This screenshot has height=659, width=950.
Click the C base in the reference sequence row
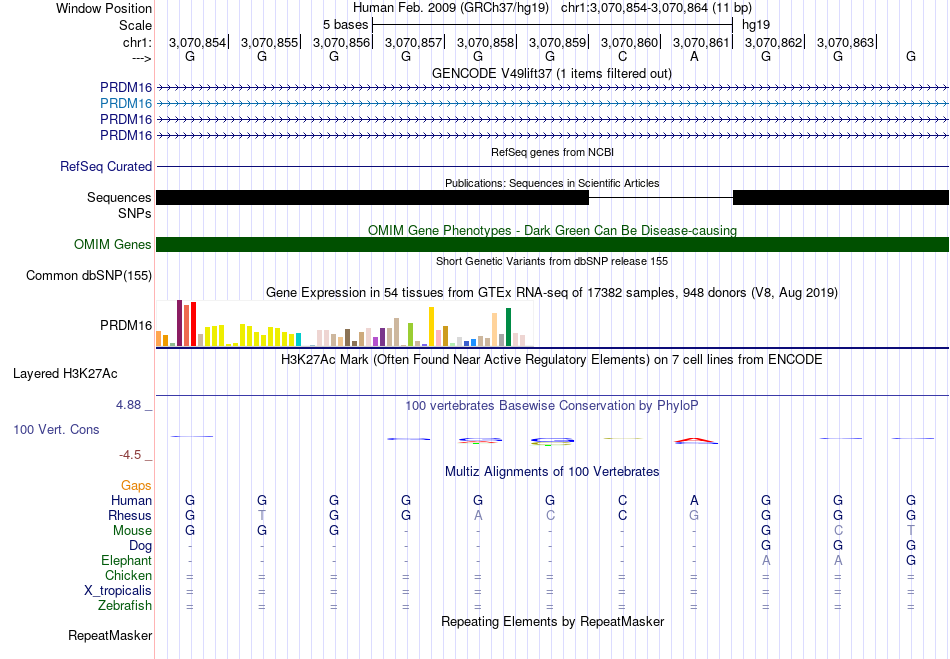tap(622, 56)
